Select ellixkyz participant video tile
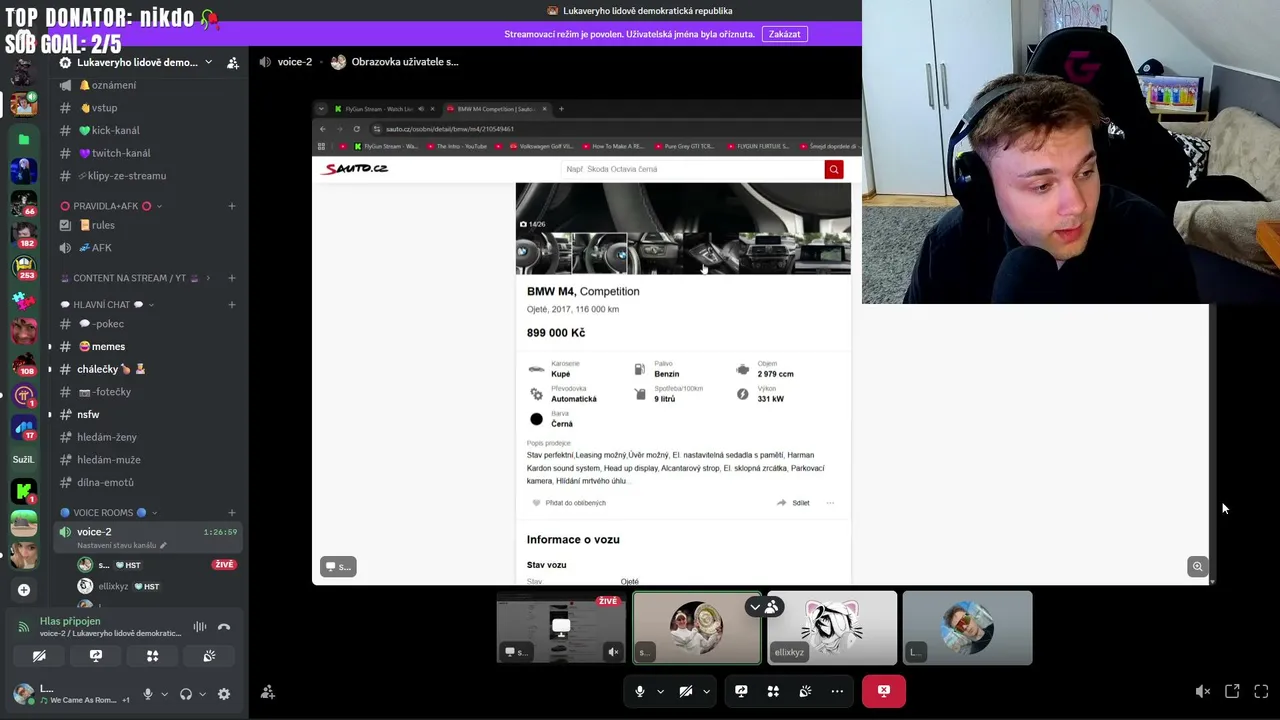 click(x=832, y=628)
